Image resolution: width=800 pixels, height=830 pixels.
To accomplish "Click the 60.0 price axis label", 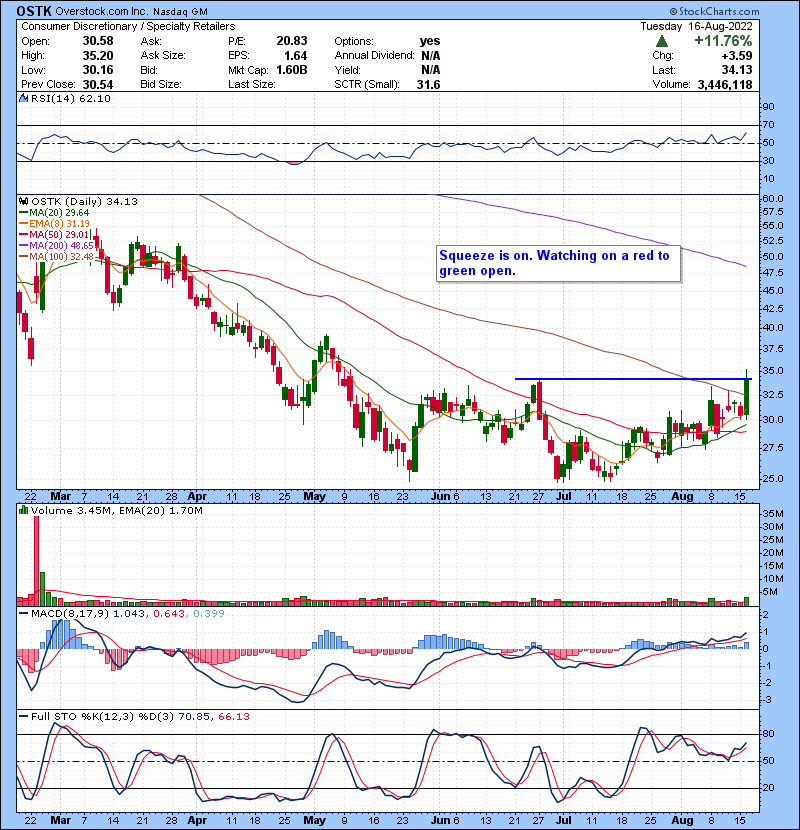I will pyautogui.click(x=772, y=199).
